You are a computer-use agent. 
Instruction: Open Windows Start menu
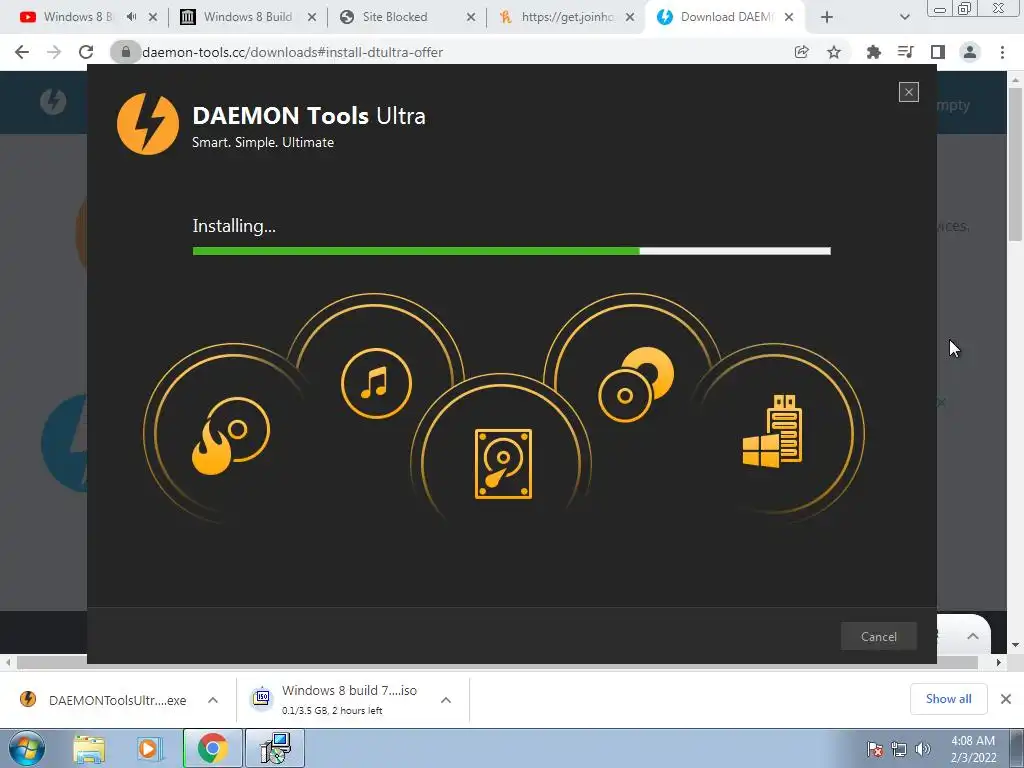[27, 748]
